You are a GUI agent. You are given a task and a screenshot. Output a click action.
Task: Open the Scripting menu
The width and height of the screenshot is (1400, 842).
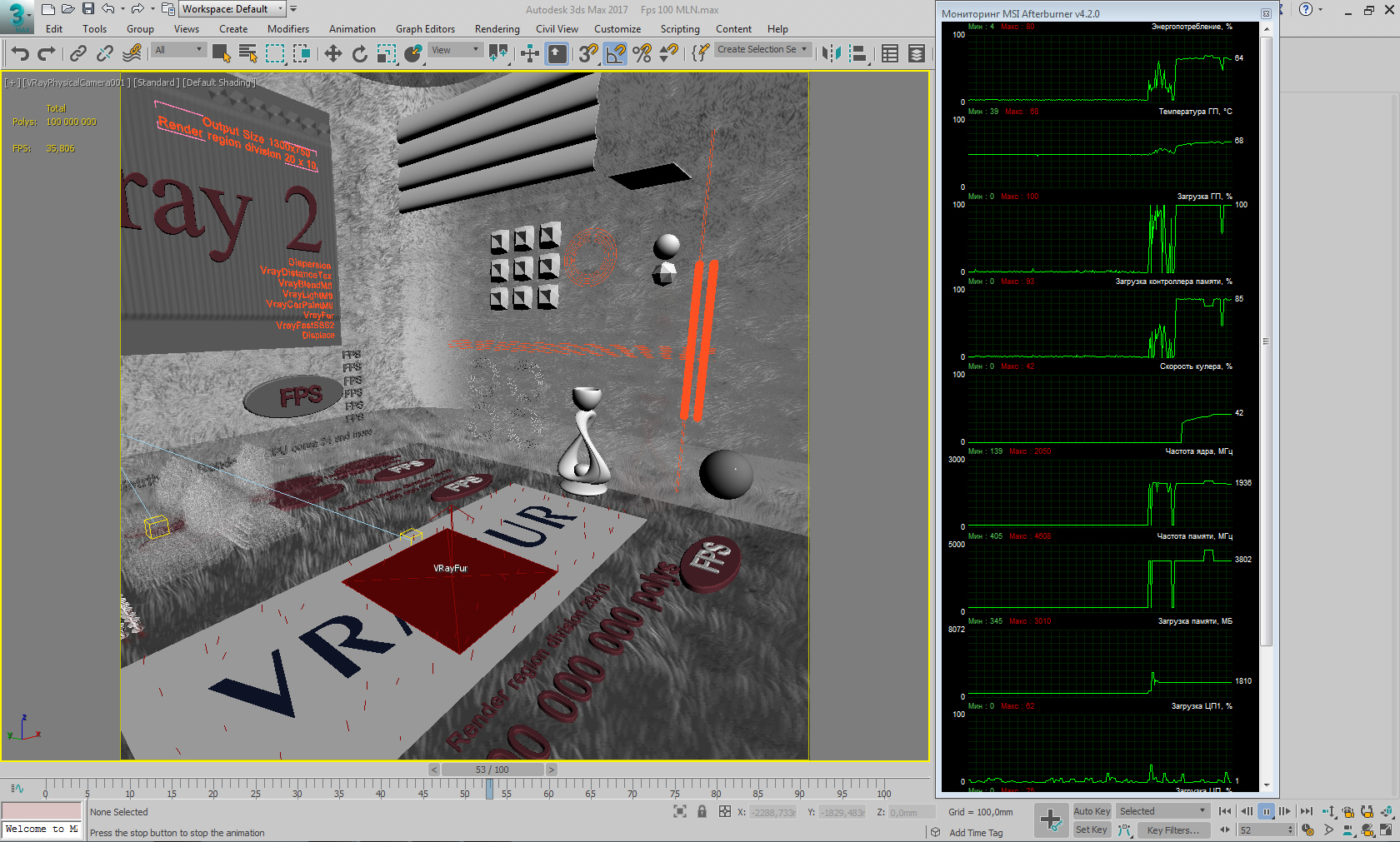pyautogui.click(x=680, y=29)
